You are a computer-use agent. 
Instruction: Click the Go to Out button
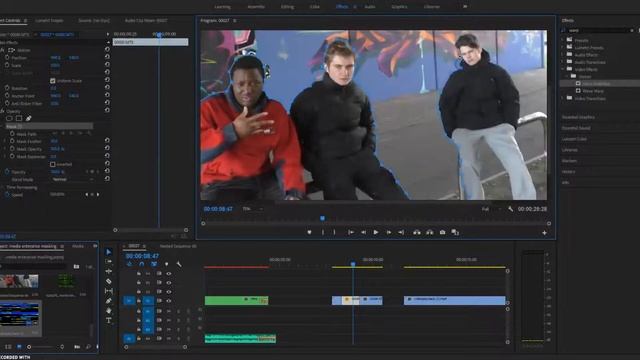[x=401, y=232]
